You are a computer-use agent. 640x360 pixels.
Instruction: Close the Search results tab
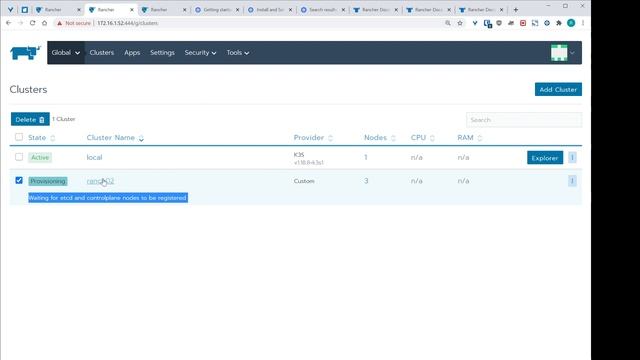pos(343,9)
